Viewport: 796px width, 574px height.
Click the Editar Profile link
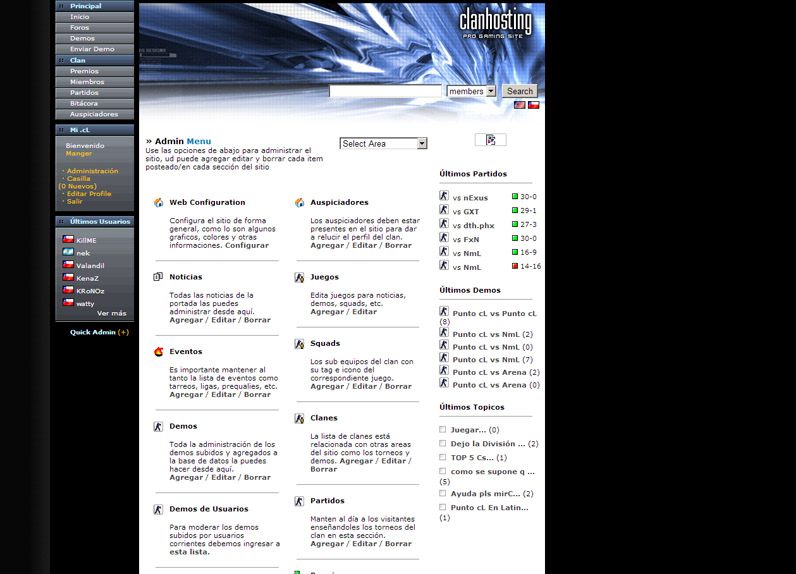click(89, 194)
